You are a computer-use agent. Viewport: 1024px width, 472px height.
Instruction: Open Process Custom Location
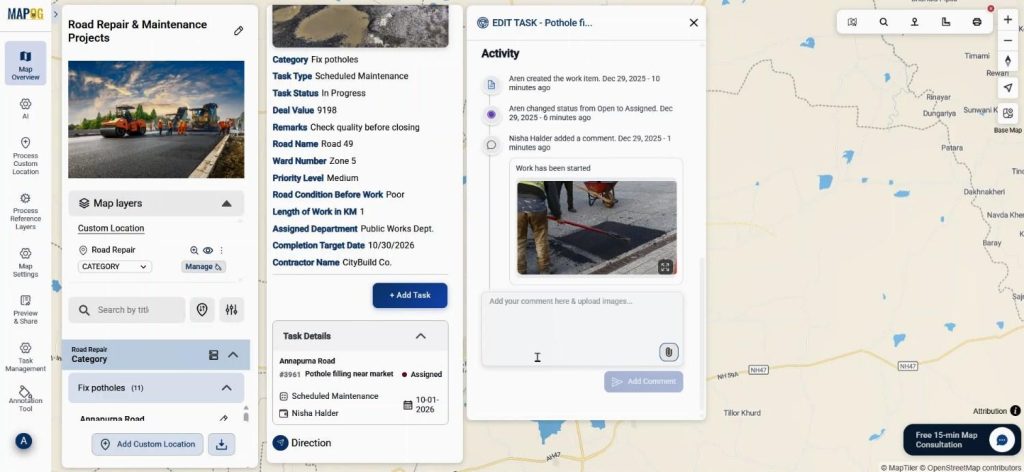25,156
